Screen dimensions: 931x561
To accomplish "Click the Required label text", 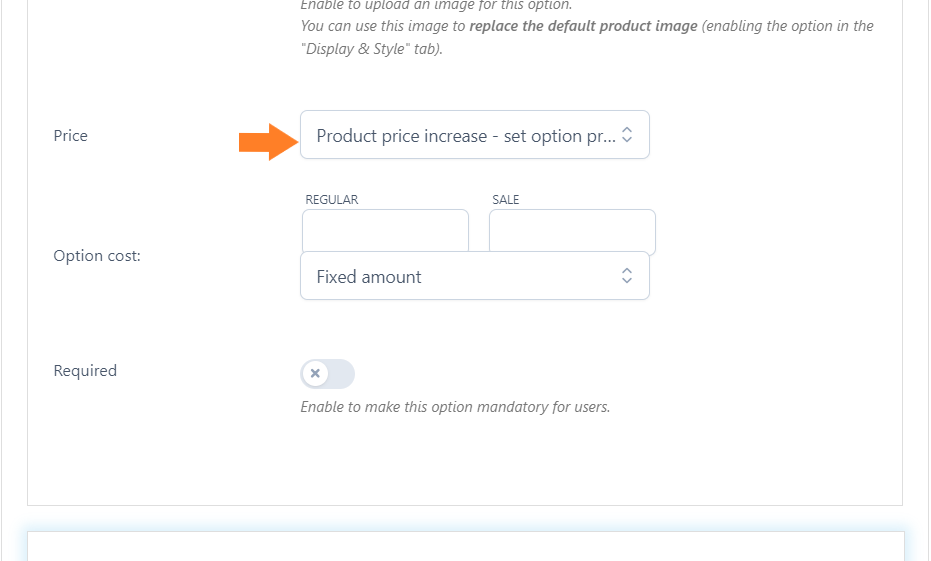I will [x=85, y=370].
